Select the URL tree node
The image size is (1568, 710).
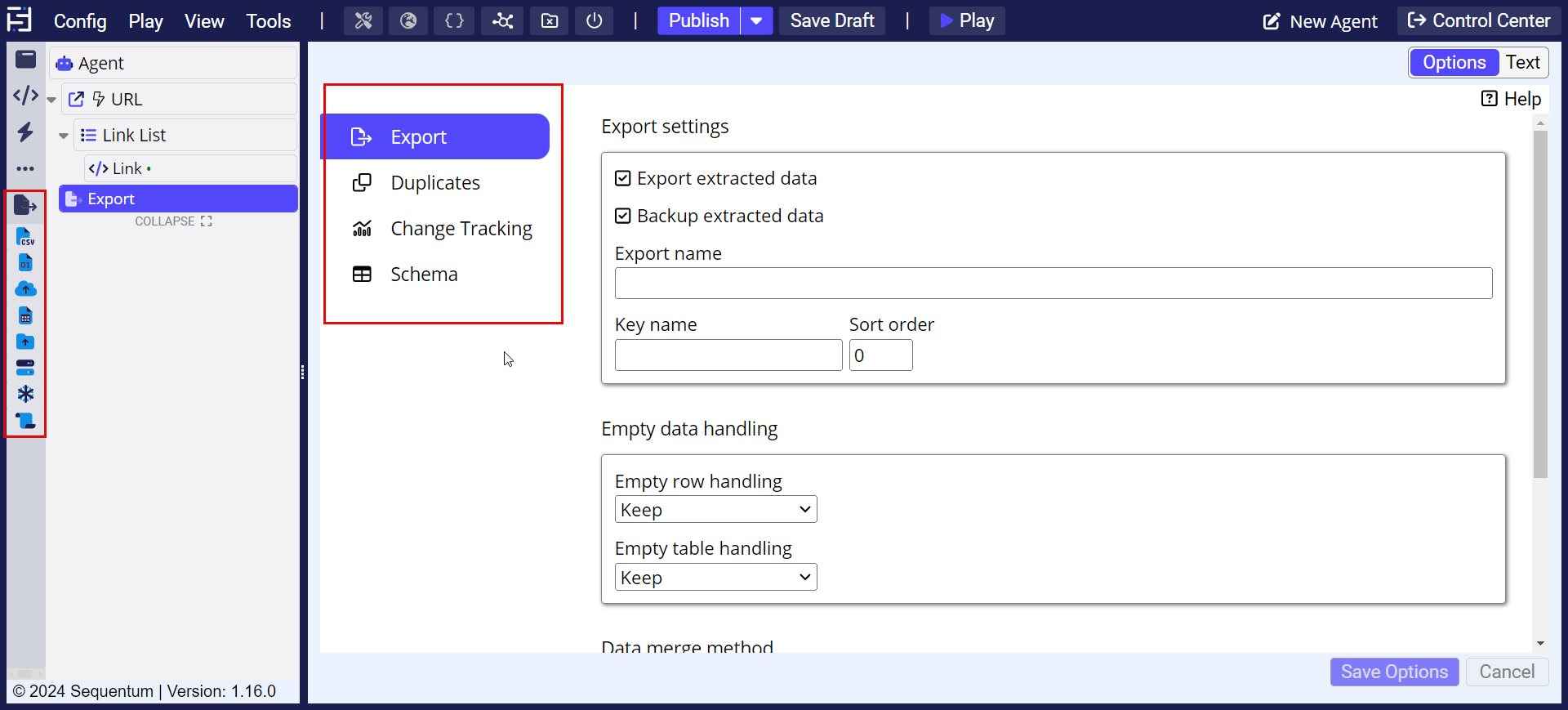(179, 99)
